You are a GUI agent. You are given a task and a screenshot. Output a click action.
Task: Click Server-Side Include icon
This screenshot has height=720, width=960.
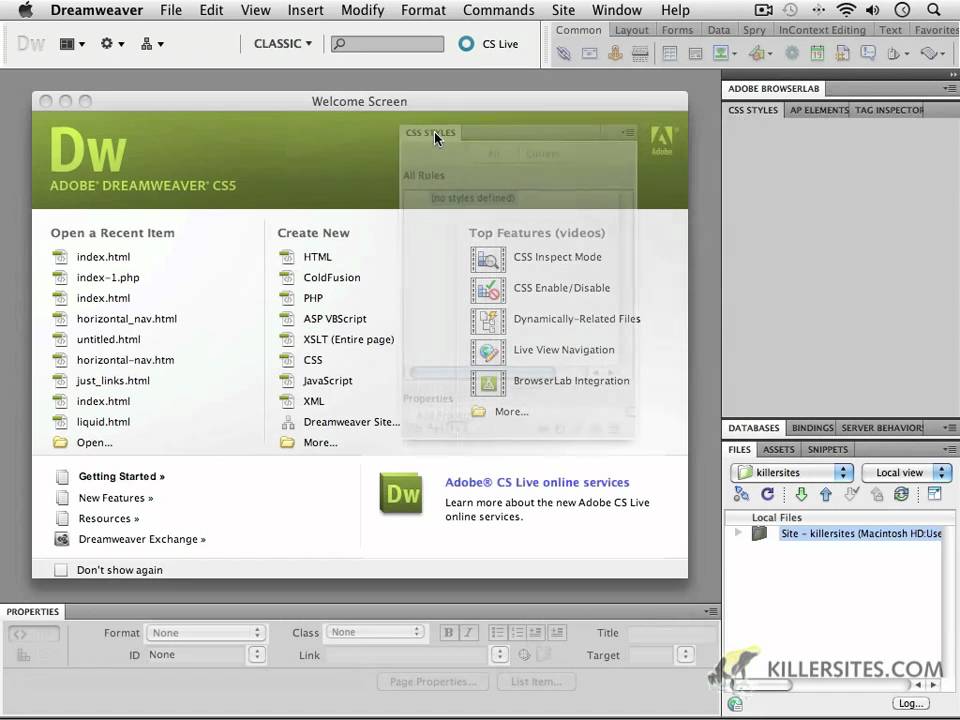tap(842, 54)
